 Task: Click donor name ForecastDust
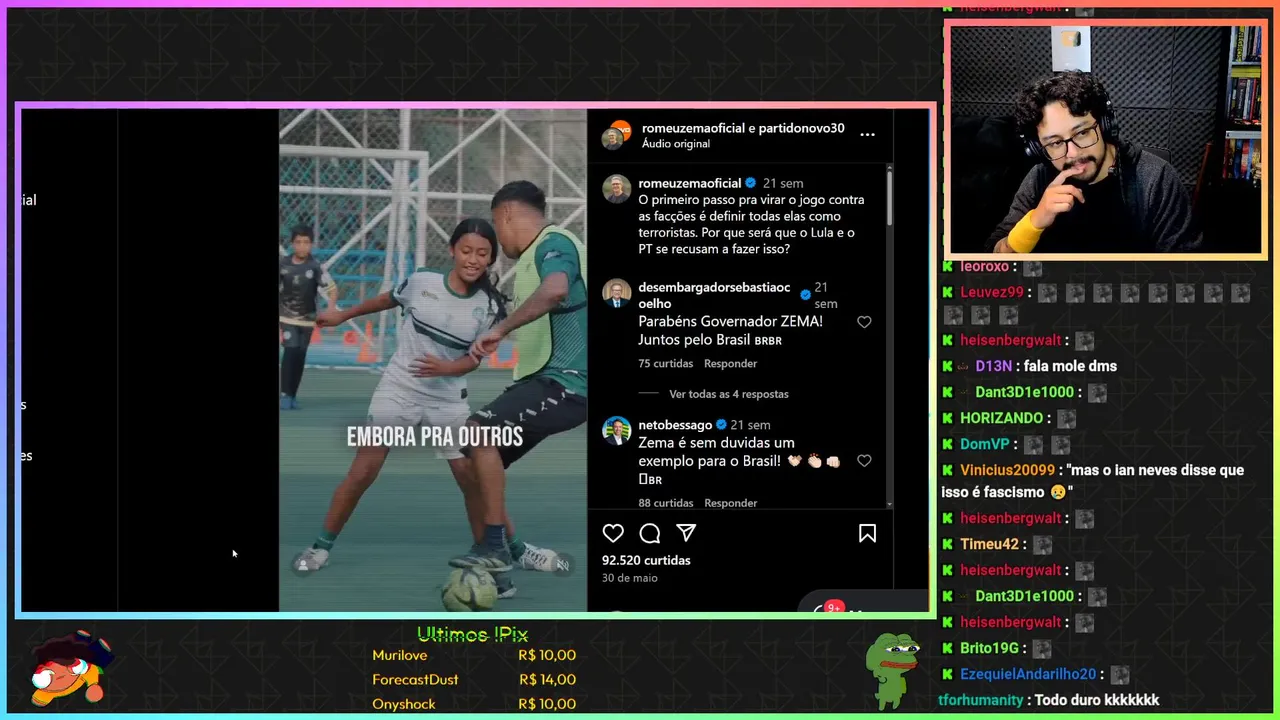[x=415, y=679]
